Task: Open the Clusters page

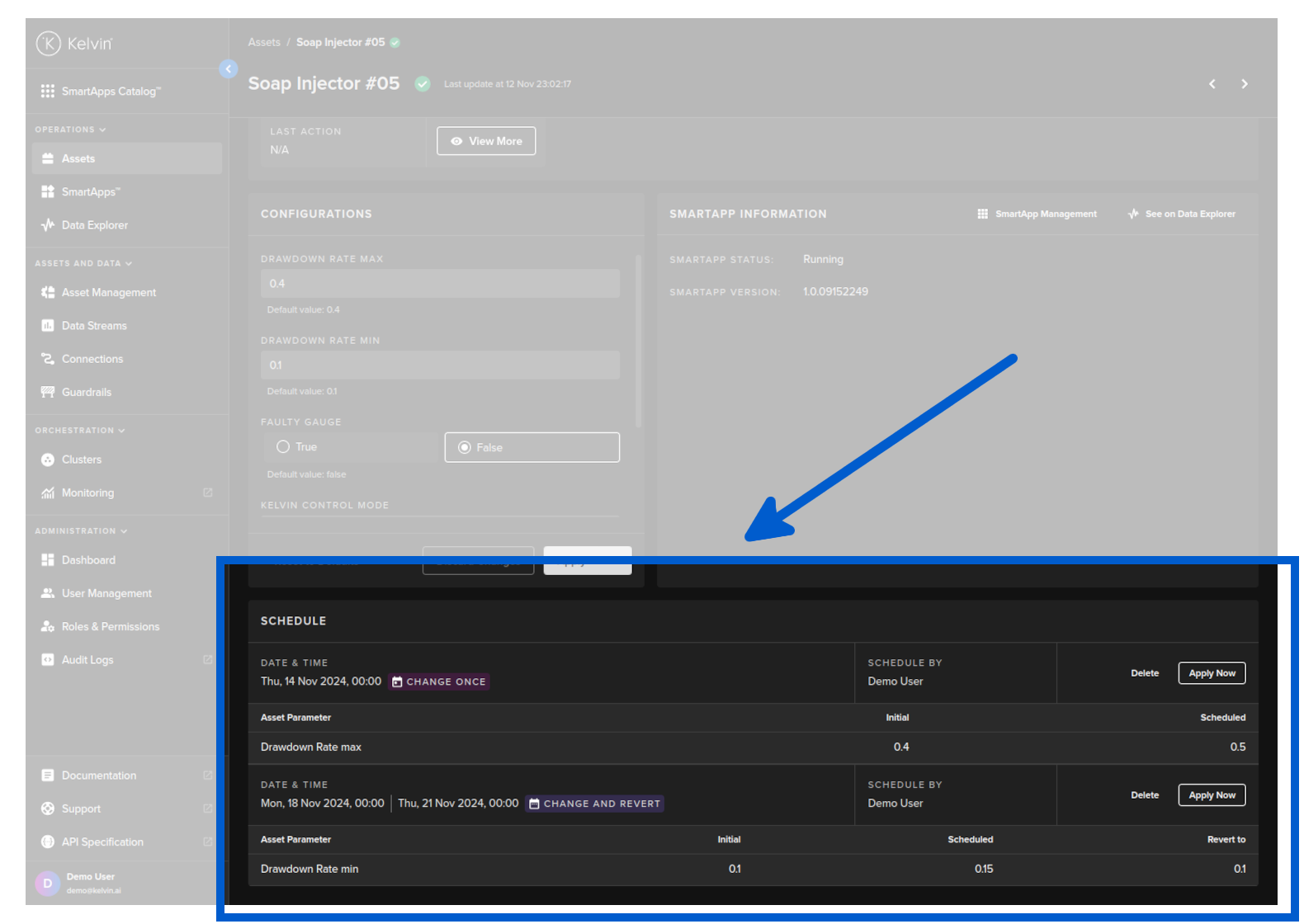Action: coord(81,460)
